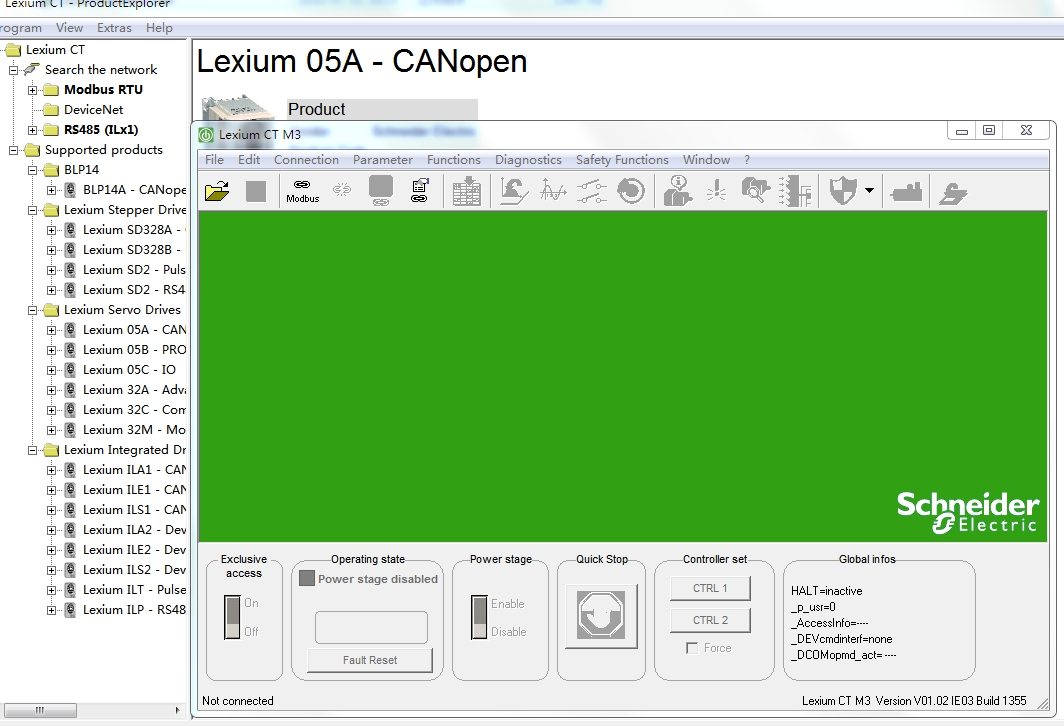This screenshot has width=1064, height=726.
Task: Open the Diagnostics menu
Action: click(x=528, y=159)
